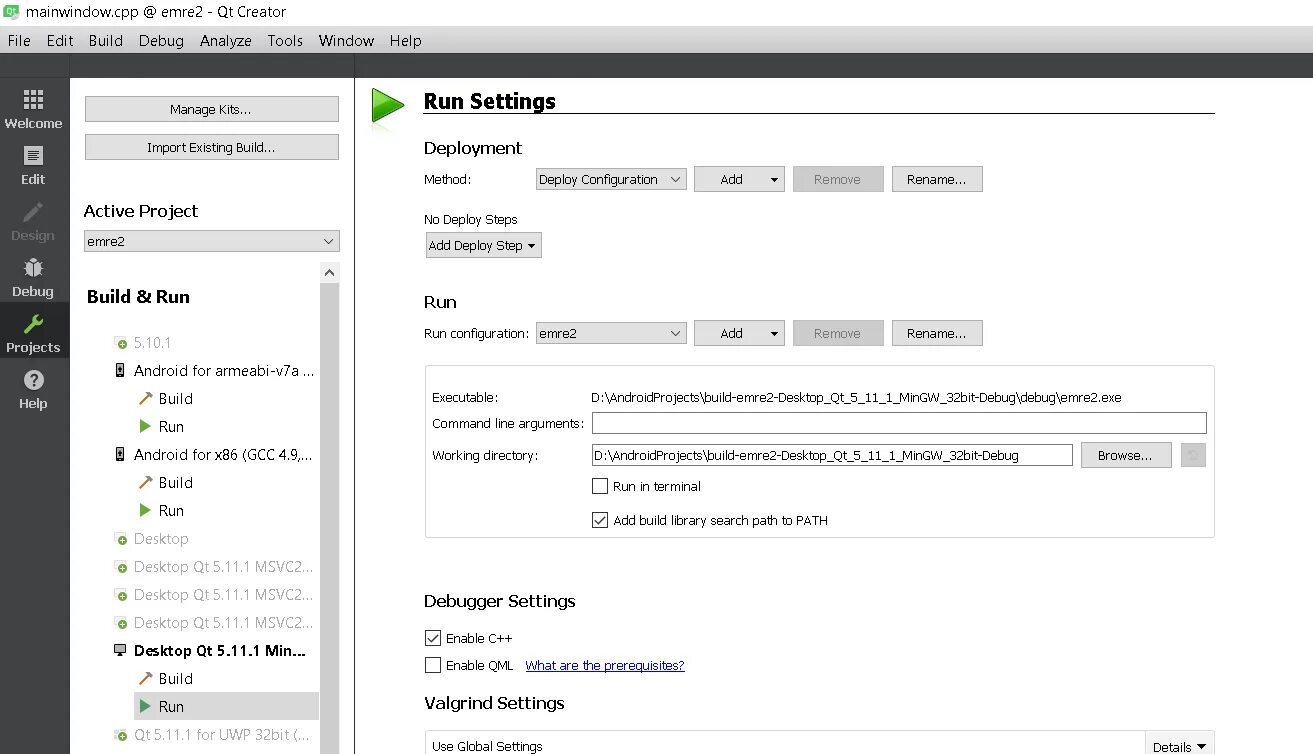Click the green run arrow under Android for x86
The width and height of the screenshot is (1313, 754).
(x=145, y=510)
